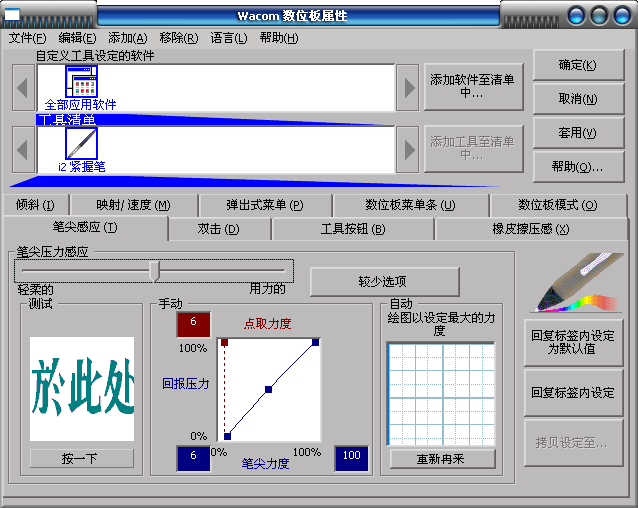Viewport: 638px width, 508px height.
Task: Click the 确定(K) button
Action: pos(578,65)
